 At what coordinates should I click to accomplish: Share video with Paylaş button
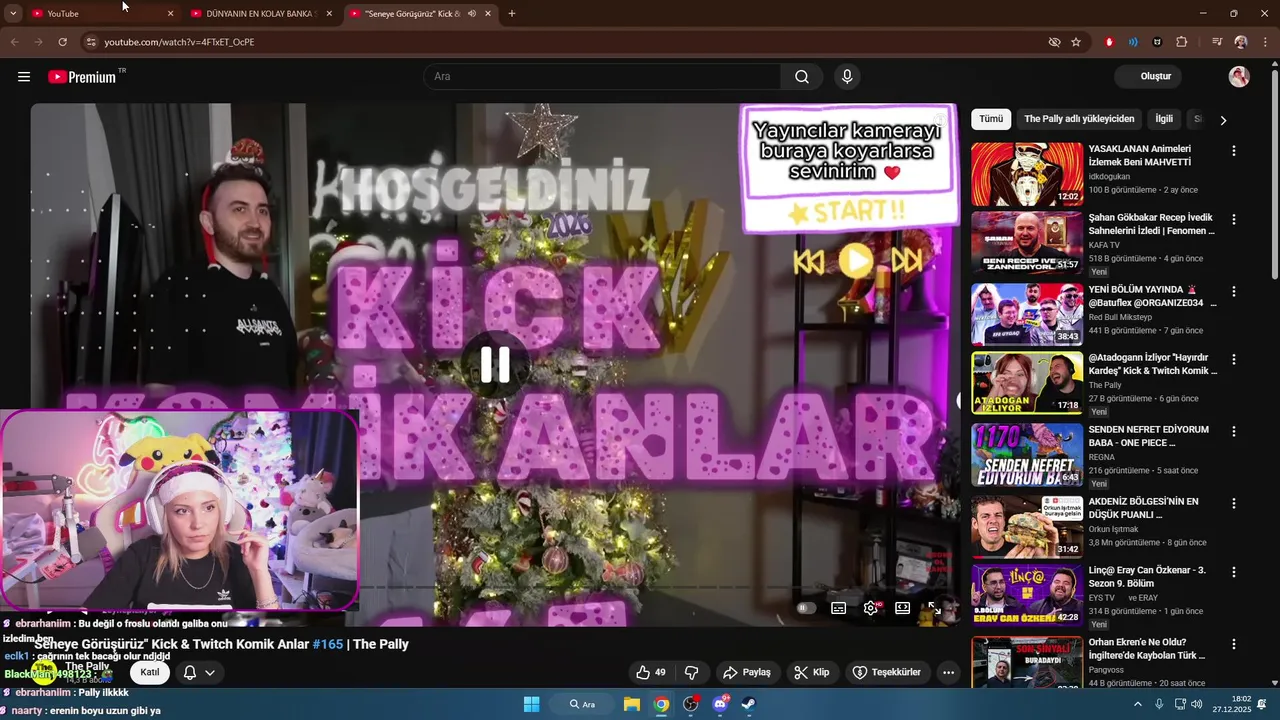[747, 673]
